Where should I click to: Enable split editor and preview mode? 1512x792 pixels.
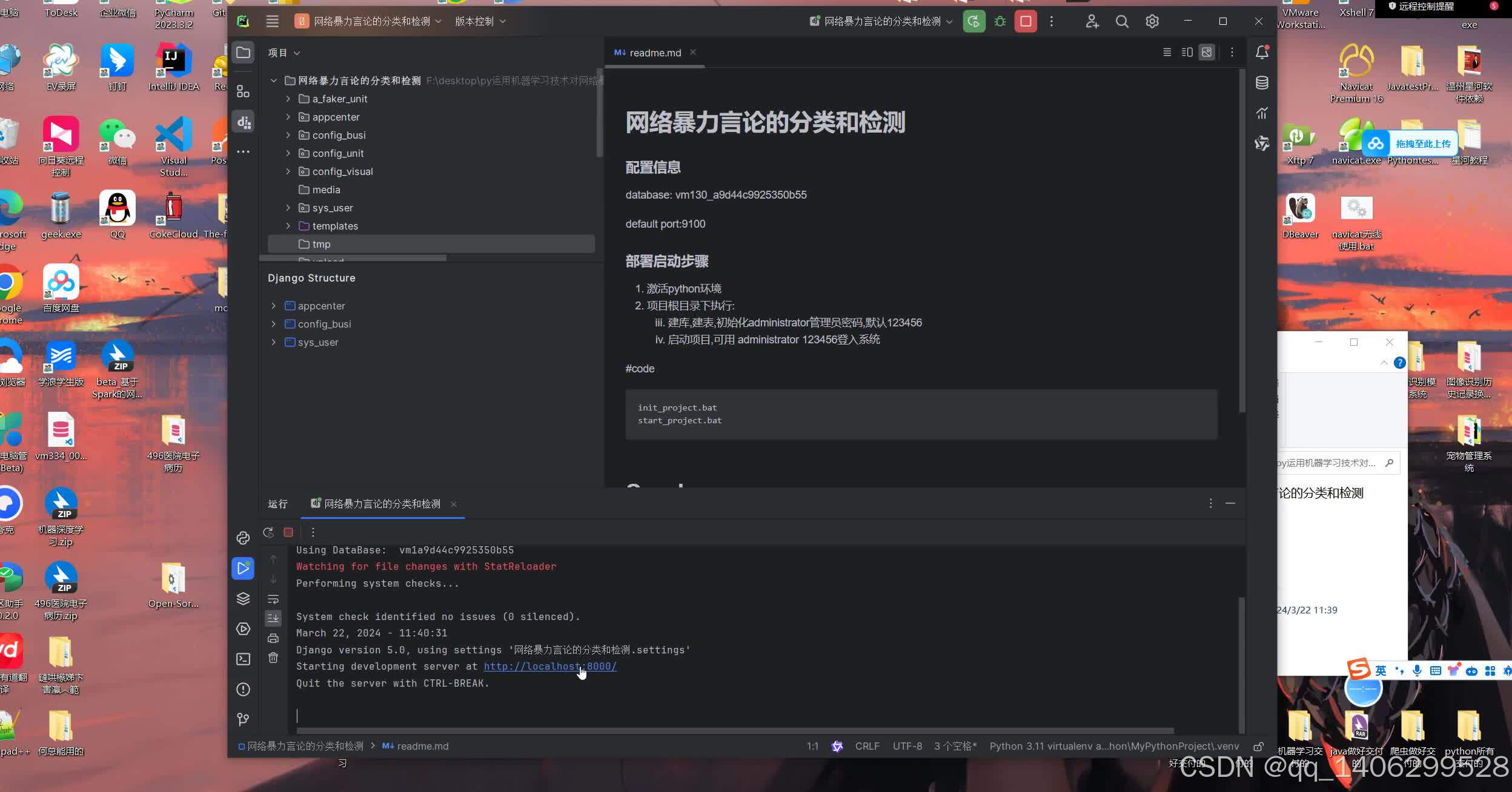[1186, 52]
